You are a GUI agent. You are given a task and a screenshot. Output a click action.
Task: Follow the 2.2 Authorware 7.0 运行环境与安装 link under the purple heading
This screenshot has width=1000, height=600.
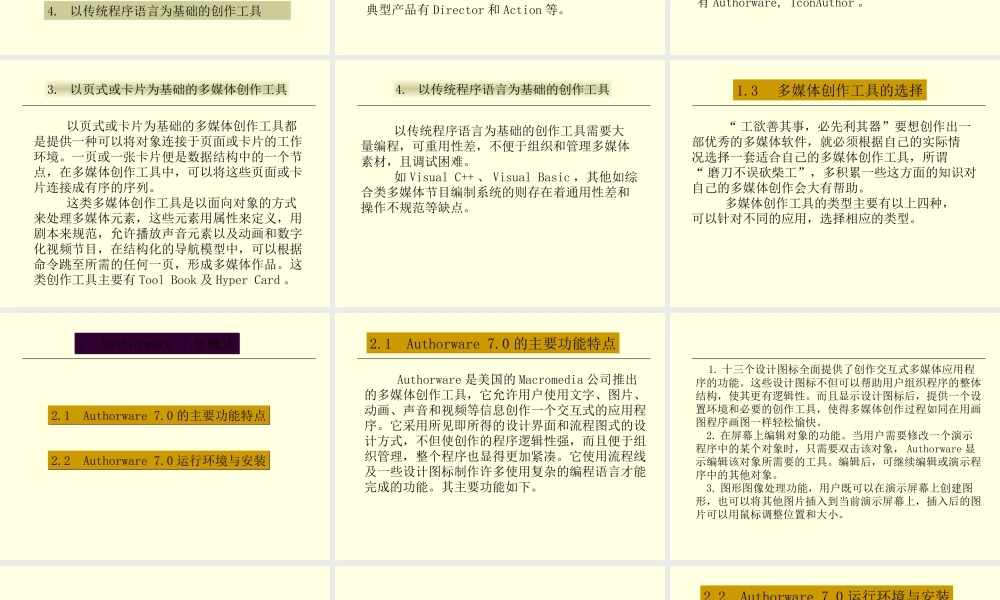(159, 460)
